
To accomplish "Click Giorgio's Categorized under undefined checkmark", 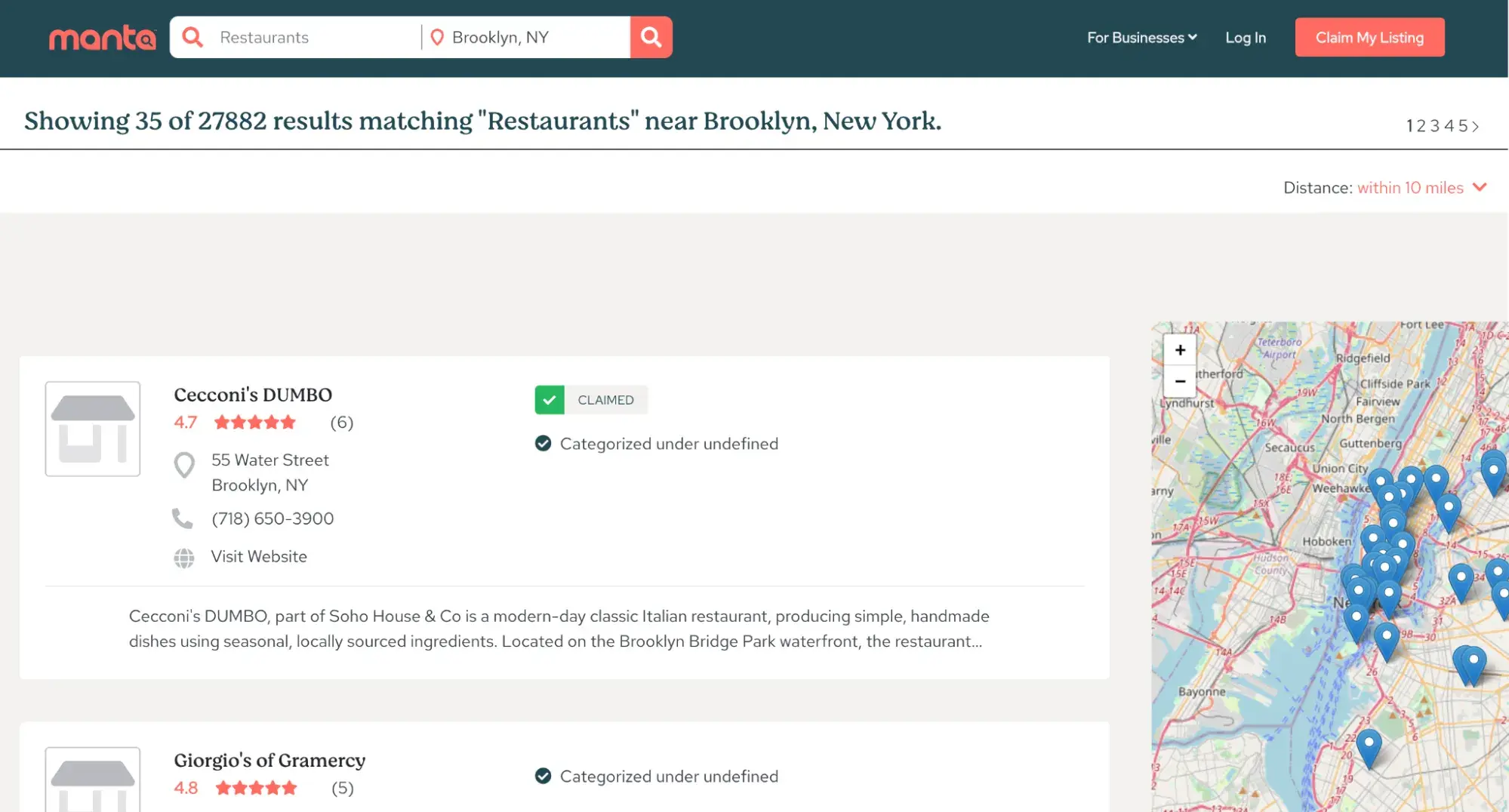I will (543, 776).
